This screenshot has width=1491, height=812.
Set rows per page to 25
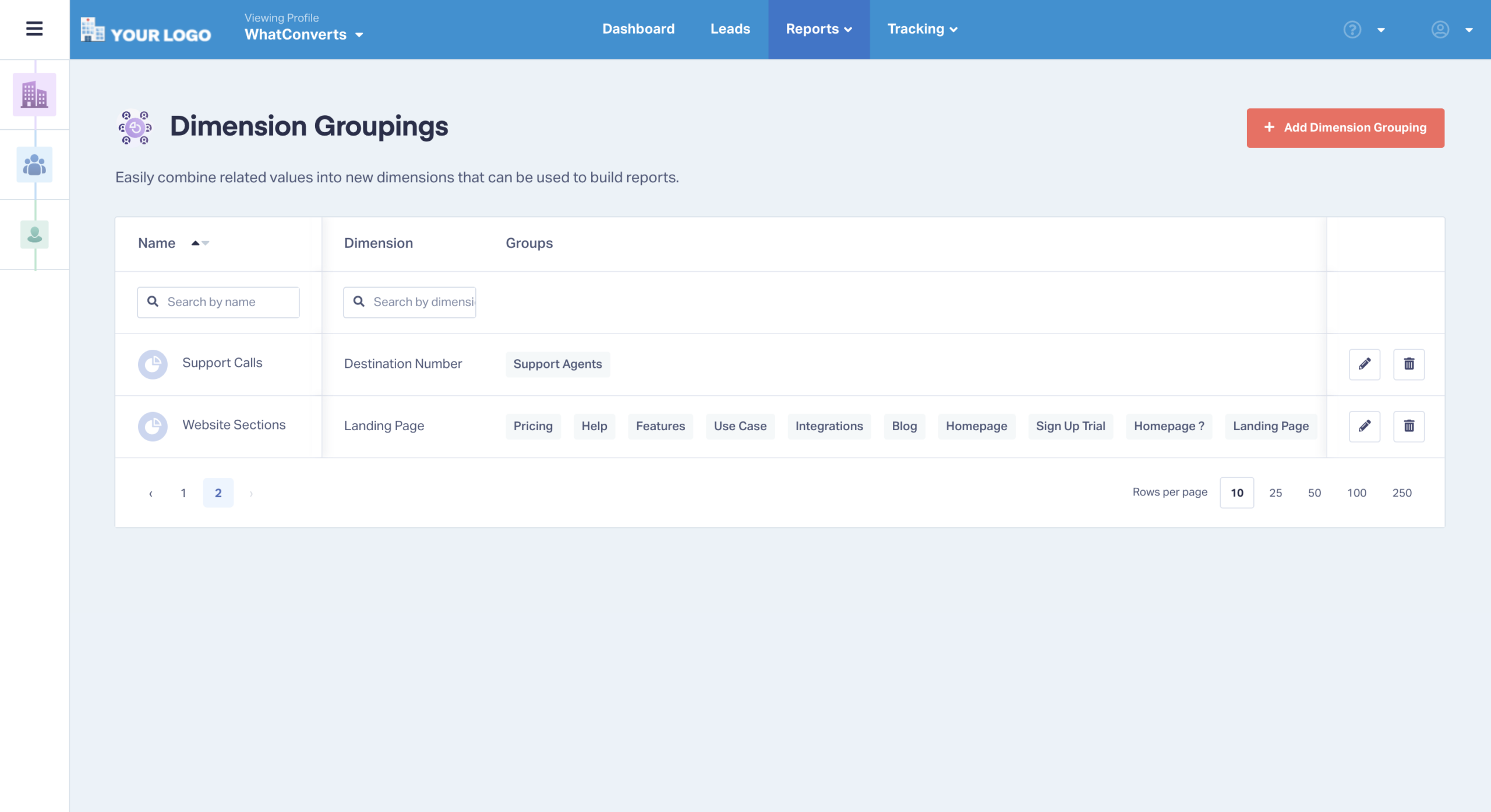[1275, 492]
